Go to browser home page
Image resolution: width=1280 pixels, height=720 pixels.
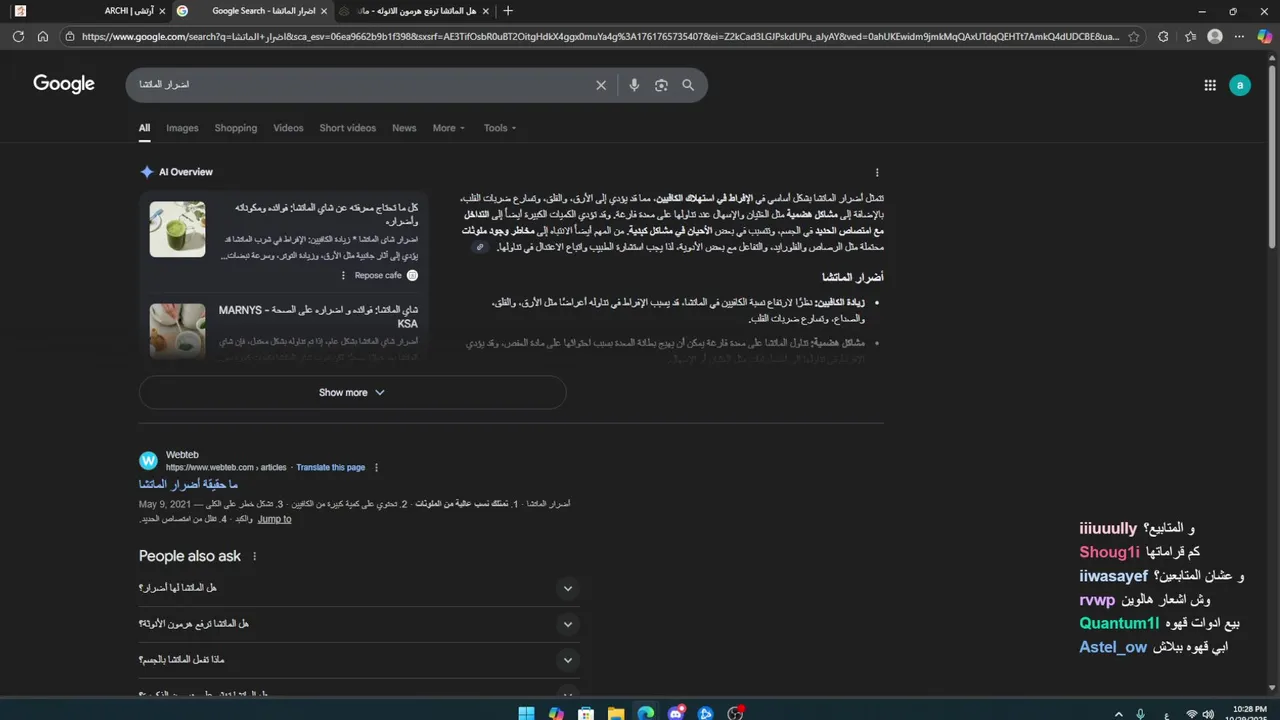pos(43,36)
